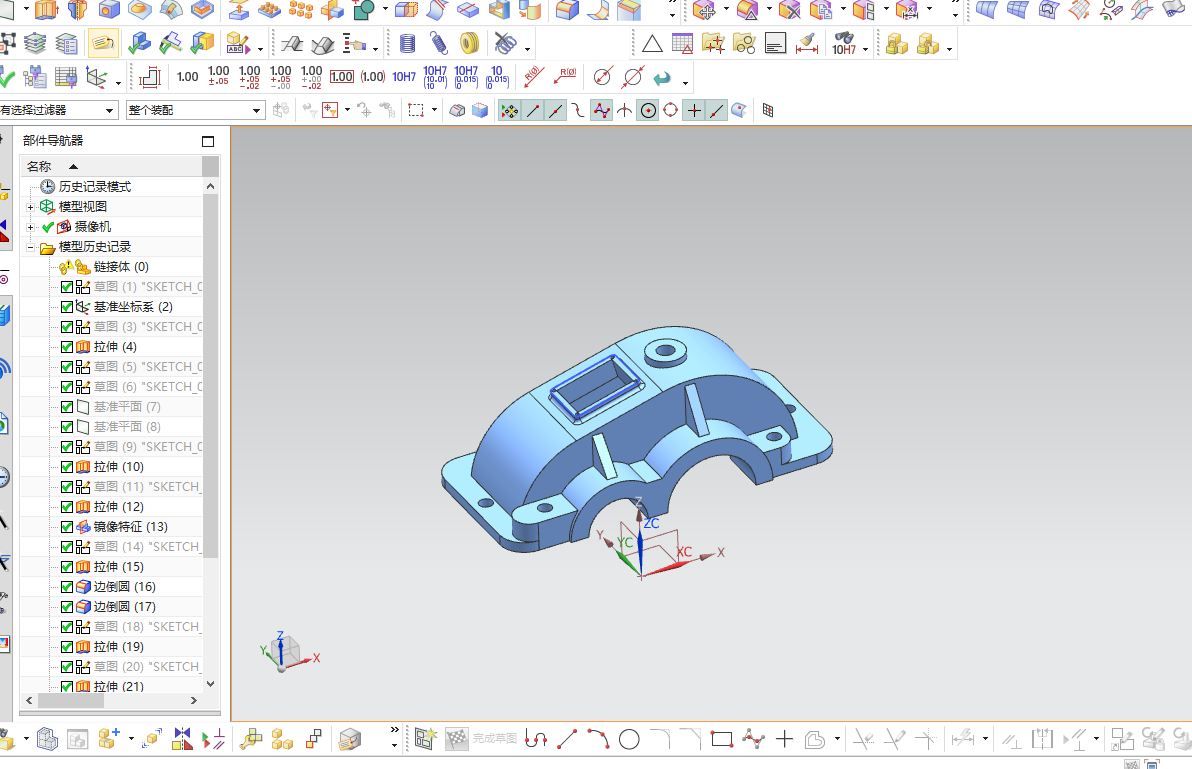Screen dimensions: 1192x769
Task: Toggle checkbox for 基准平面 (7)
Action: [x=67, y=407]
